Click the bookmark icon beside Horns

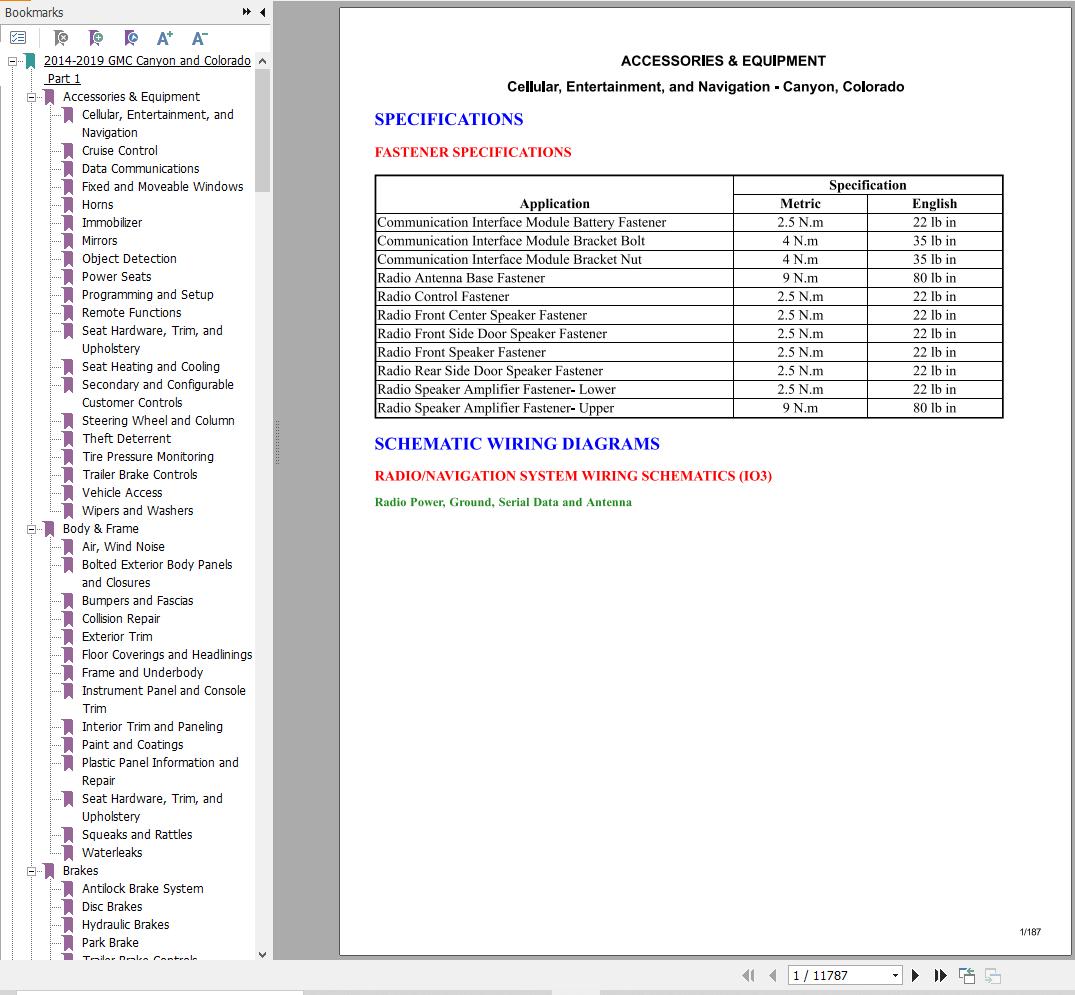coord(69,205)
